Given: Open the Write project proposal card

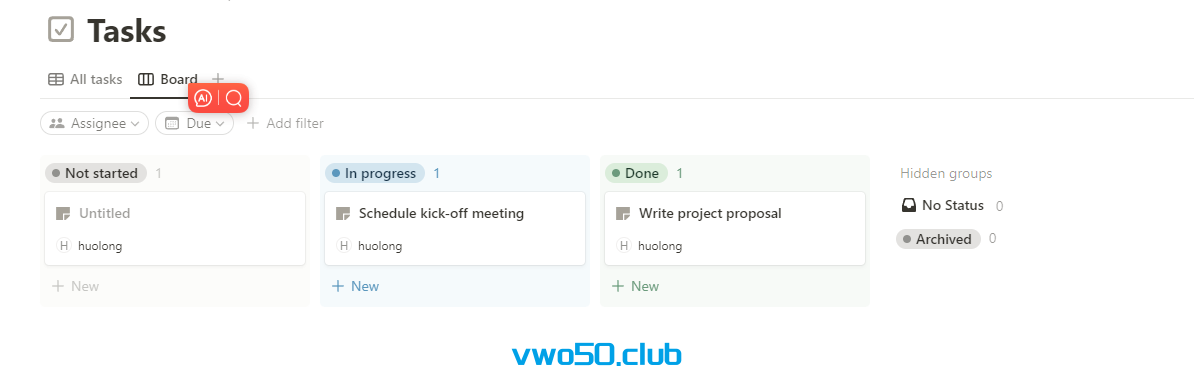Looking at the screenshot, I should coord(735,229).
